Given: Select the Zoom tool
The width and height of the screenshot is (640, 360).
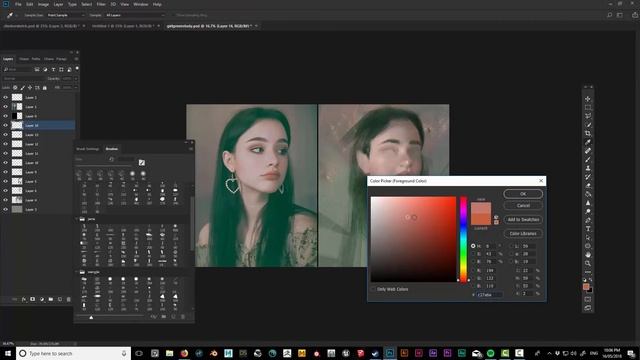Looking at the screenshot, I should pos(588,263).
